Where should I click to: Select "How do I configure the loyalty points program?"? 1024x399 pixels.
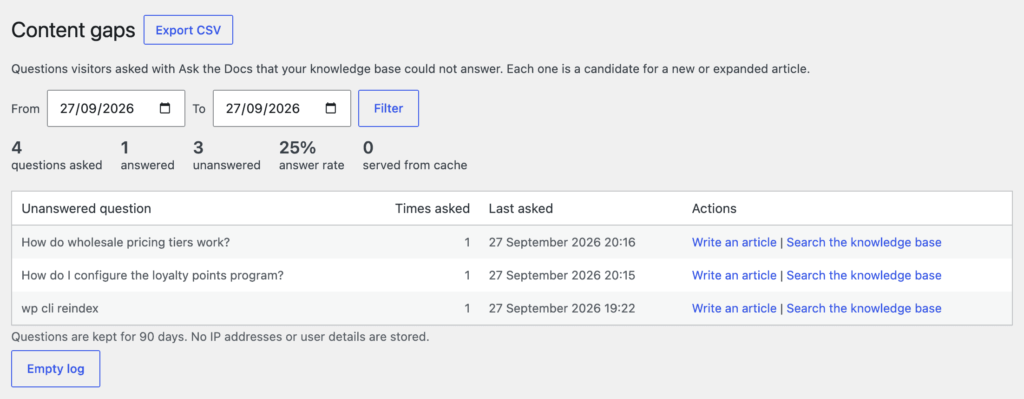(x=153, y=275)
